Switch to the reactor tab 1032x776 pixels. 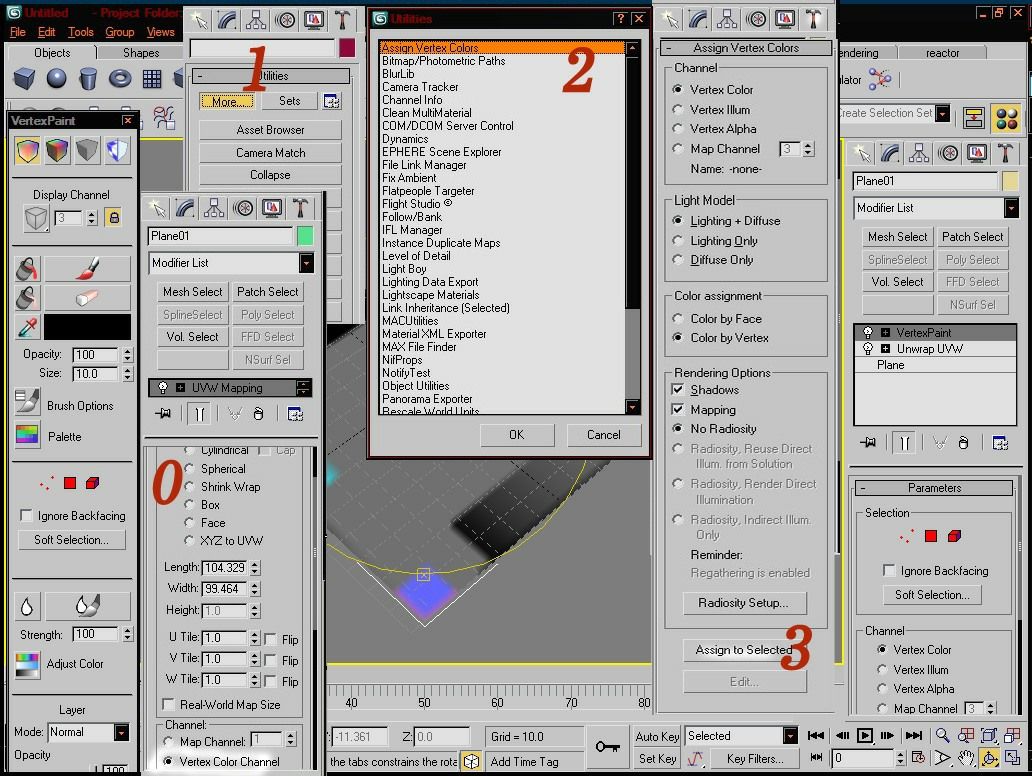tap(942, 53)
